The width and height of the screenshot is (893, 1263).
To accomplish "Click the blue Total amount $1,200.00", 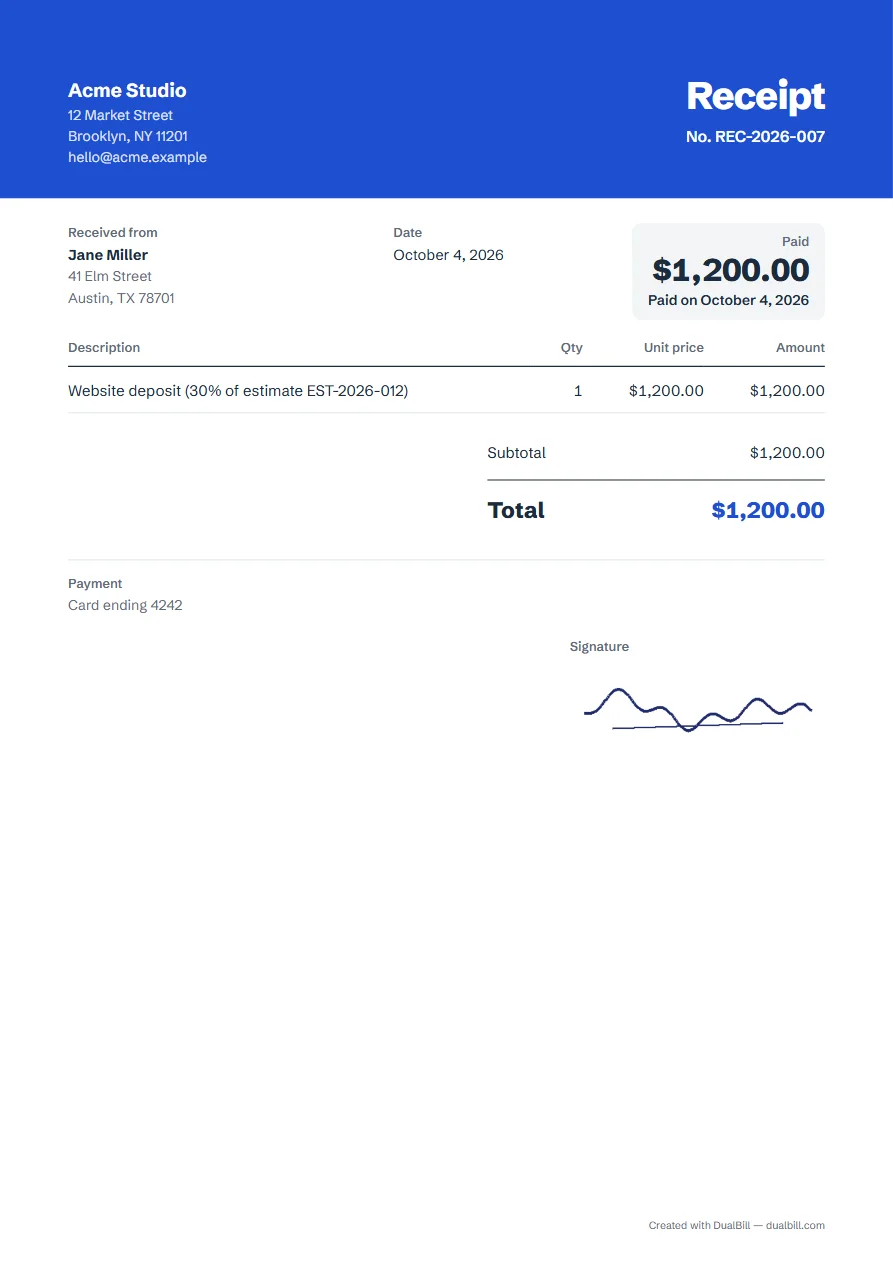I will pos(768,510).
